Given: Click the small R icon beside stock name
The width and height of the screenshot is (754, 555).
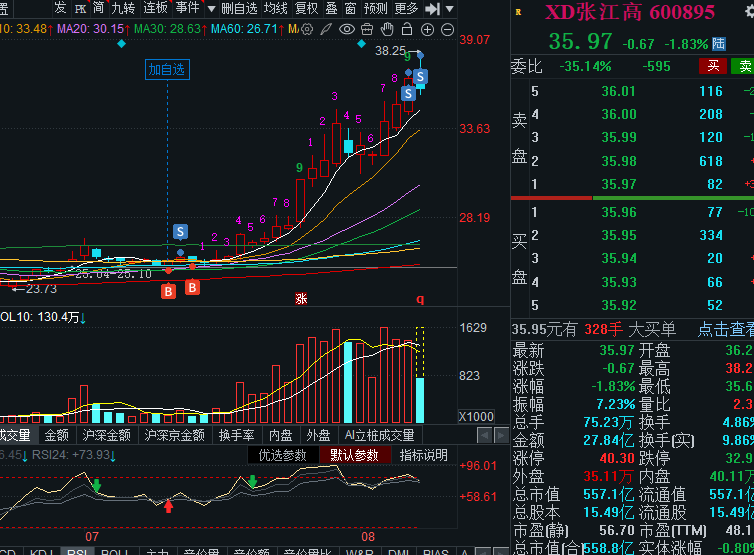Looking at the screenshot, I should (x=518, y=13).
